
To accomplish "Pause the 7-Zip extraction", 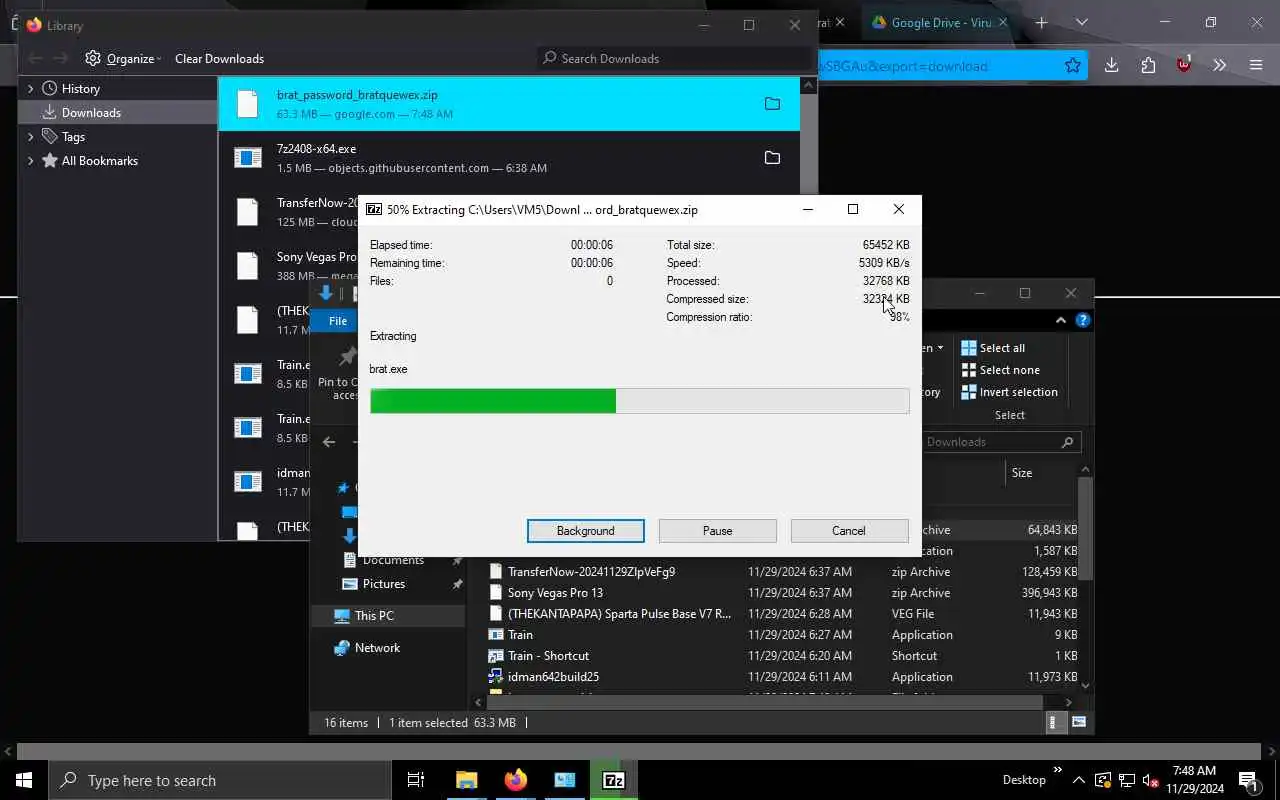I will coord(717,530).
